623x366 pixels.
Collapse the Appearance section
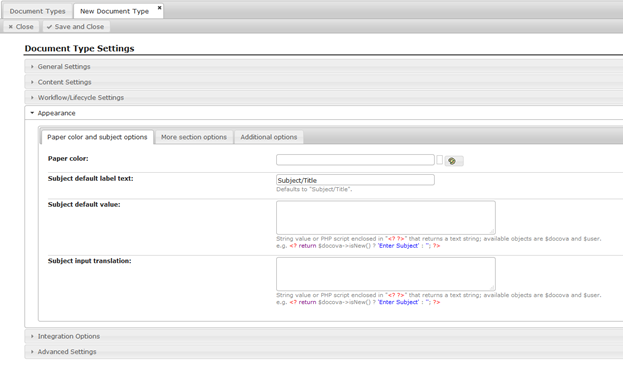coord(323,113)
